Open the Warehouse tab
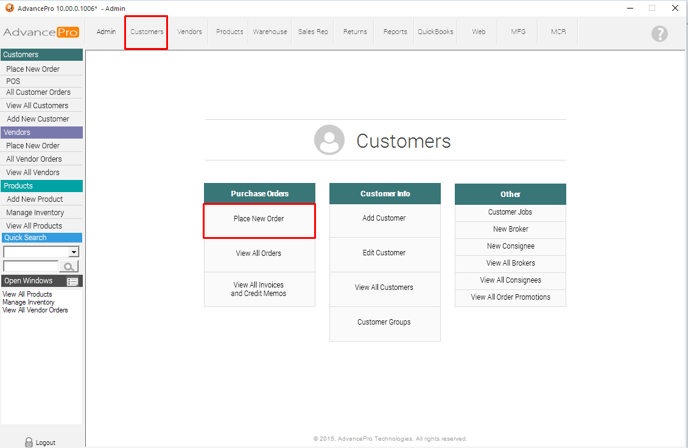Viewport: 688px width, 448px height. tap(270, 32)
